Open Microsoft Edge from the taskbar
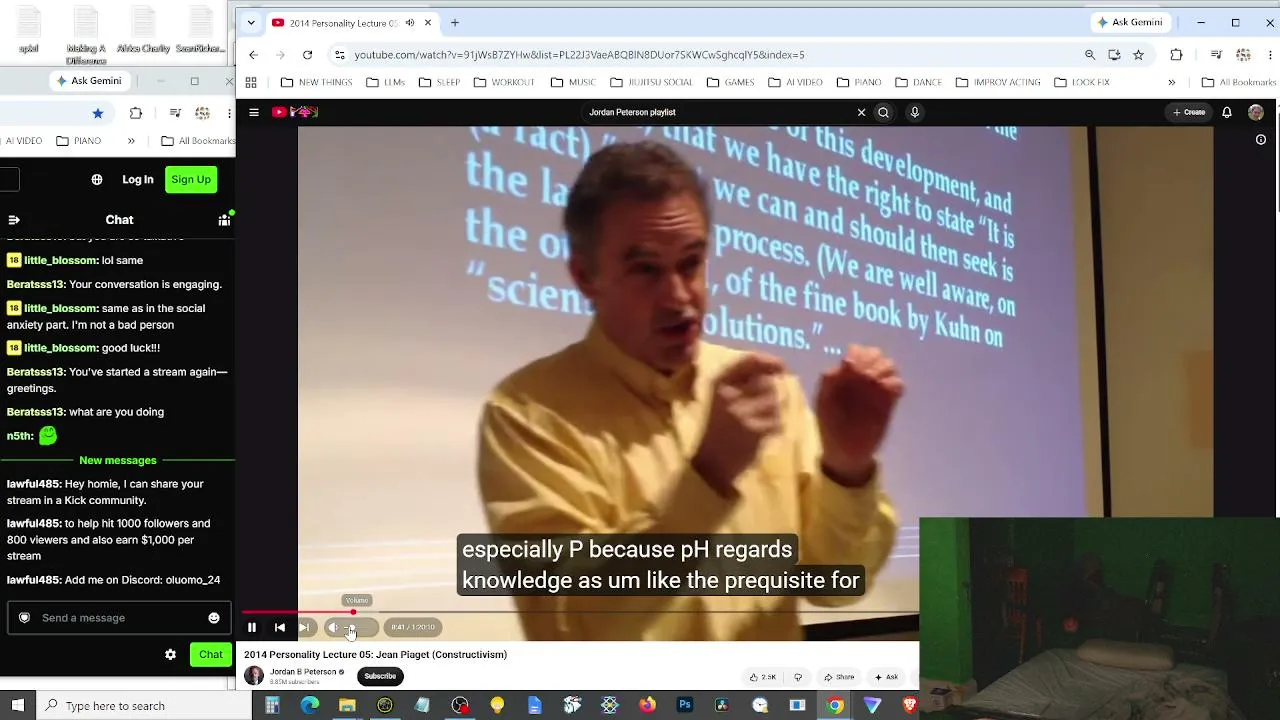This screenshot has height=720, width=1280. [310, 706]
